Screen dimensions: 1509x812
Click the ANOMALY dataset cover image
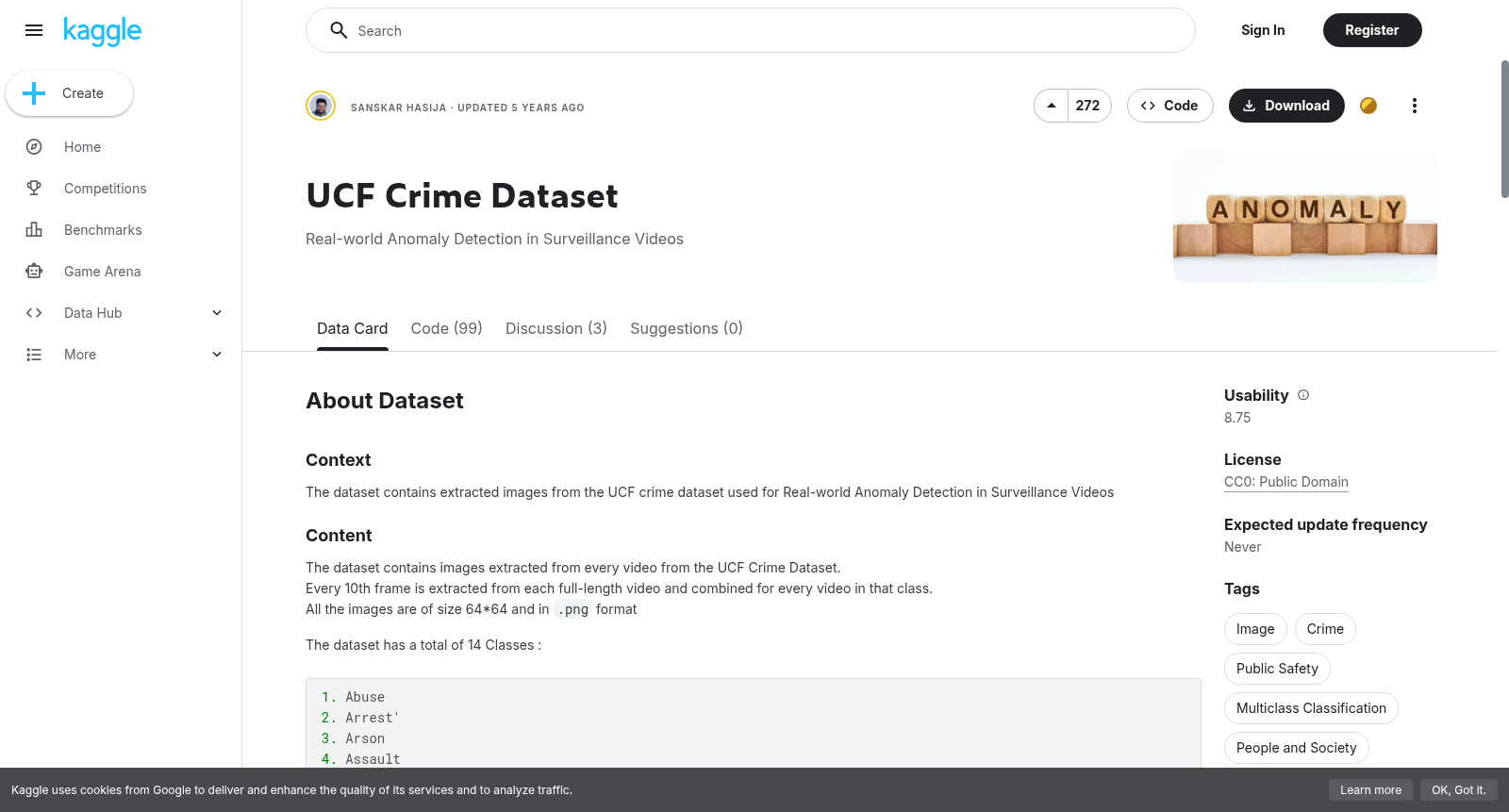[x=1305, y=217]
